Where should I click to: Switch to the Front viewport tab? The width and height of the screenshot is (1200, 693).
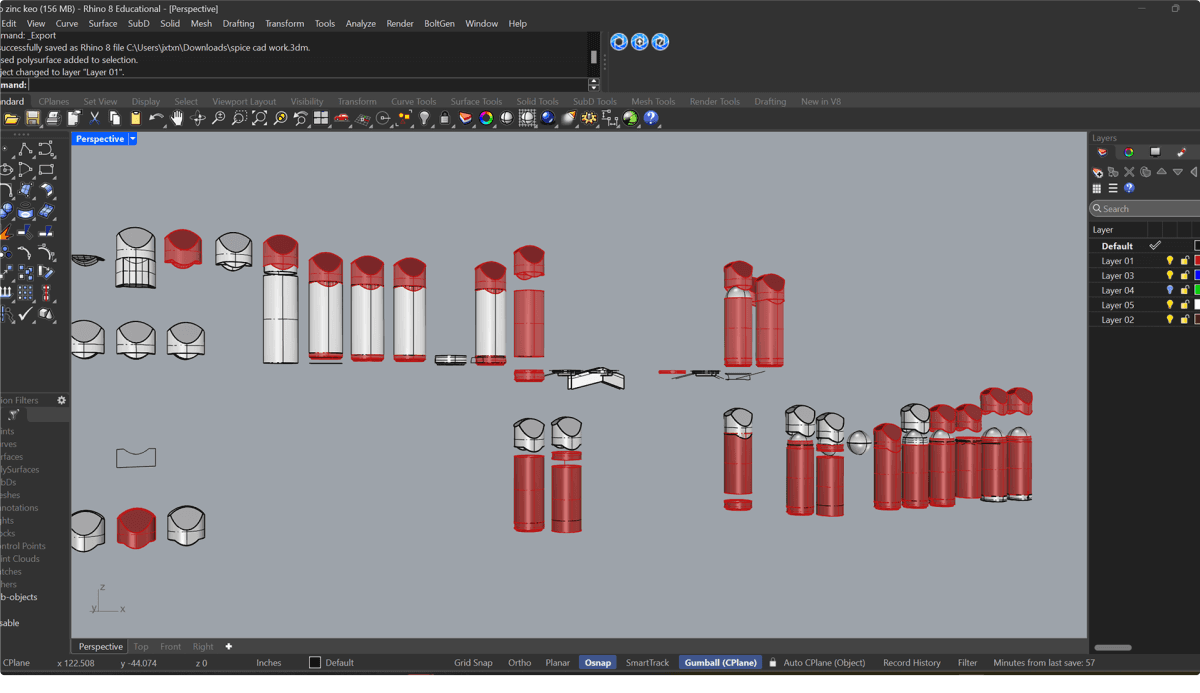[x=171, y=647]
